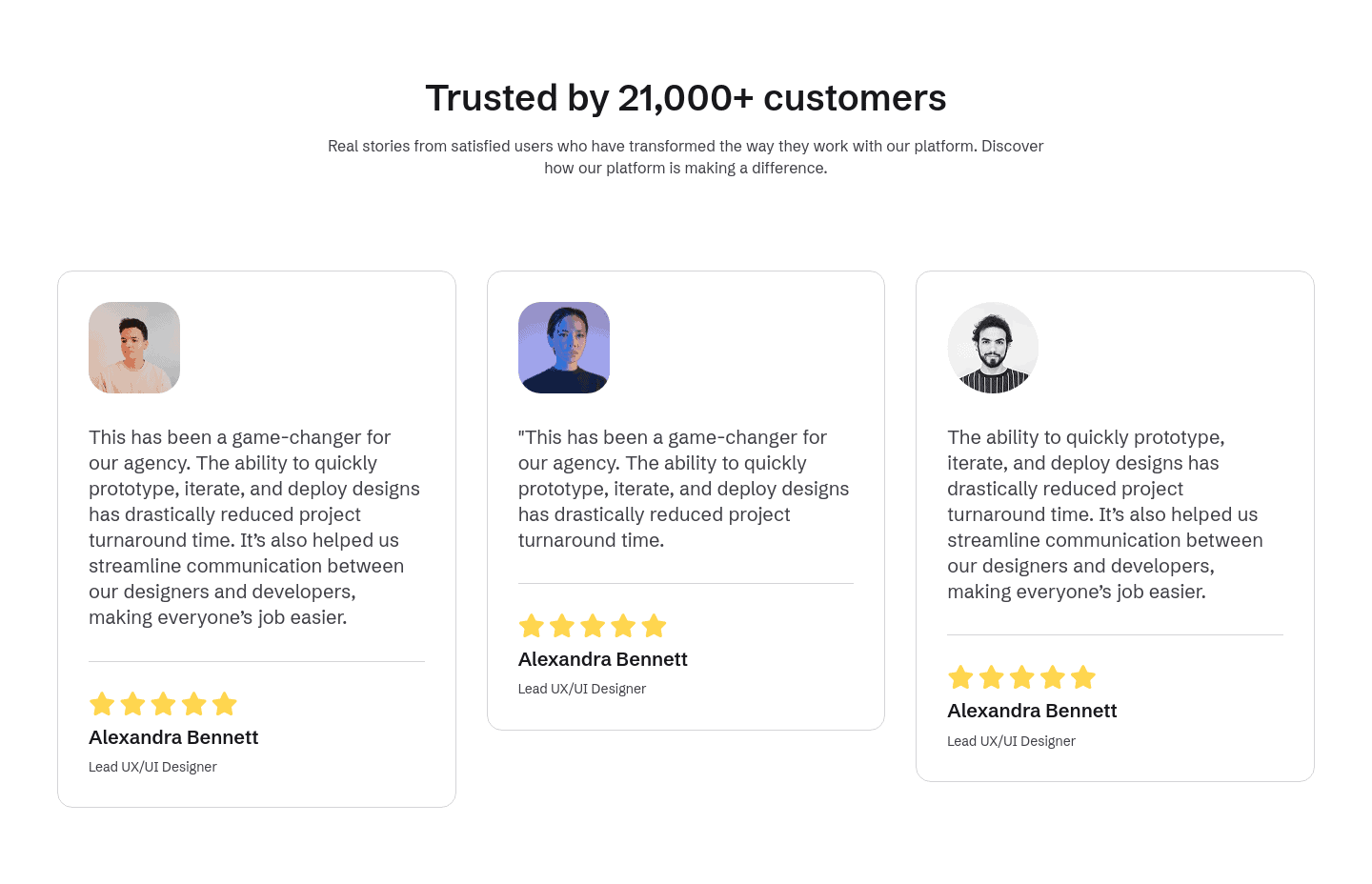Click the avatar of the man in pink sweater
The width and height of the screenshot is (1372, 884).
(134, 348)
